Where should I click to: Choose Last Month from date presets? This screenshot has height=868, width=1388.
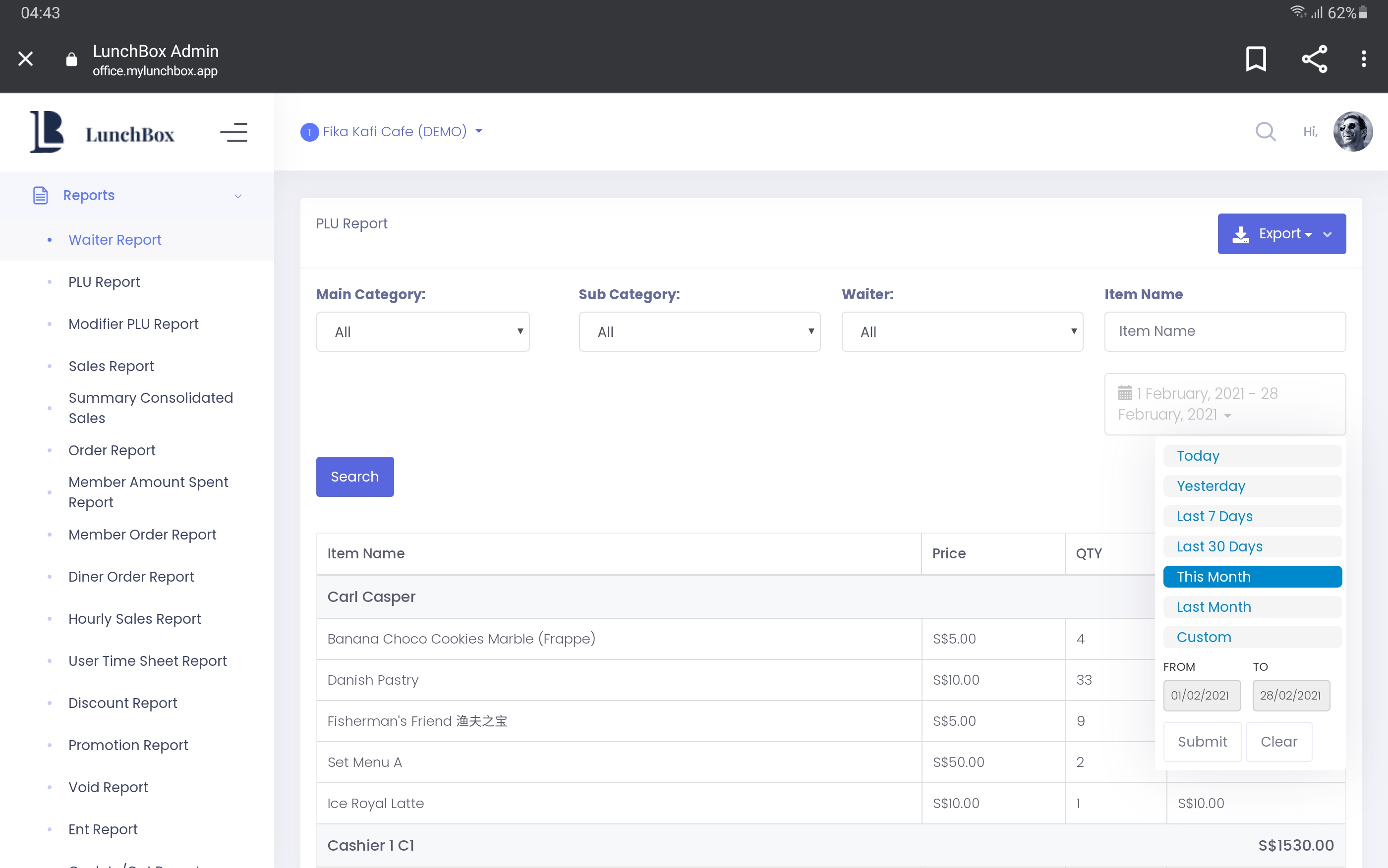[x=1252, y=607]
